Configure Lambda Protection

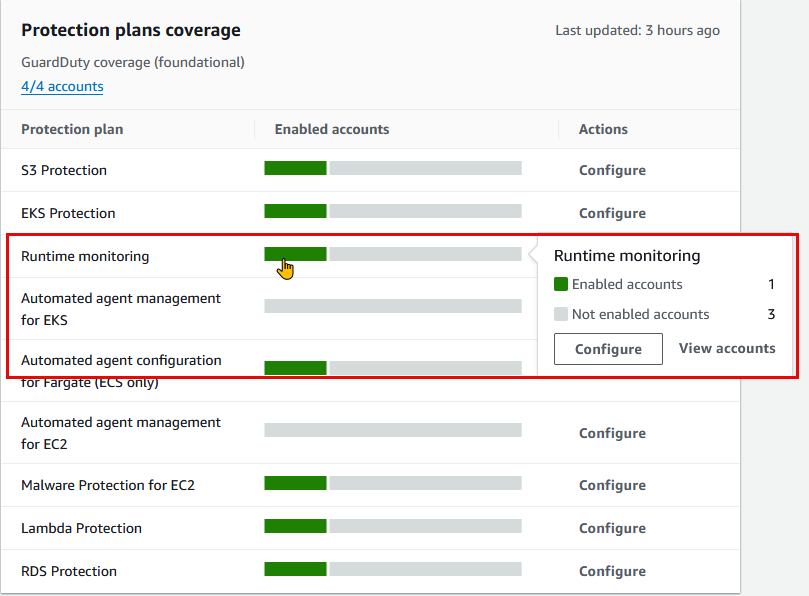point(612,528)
